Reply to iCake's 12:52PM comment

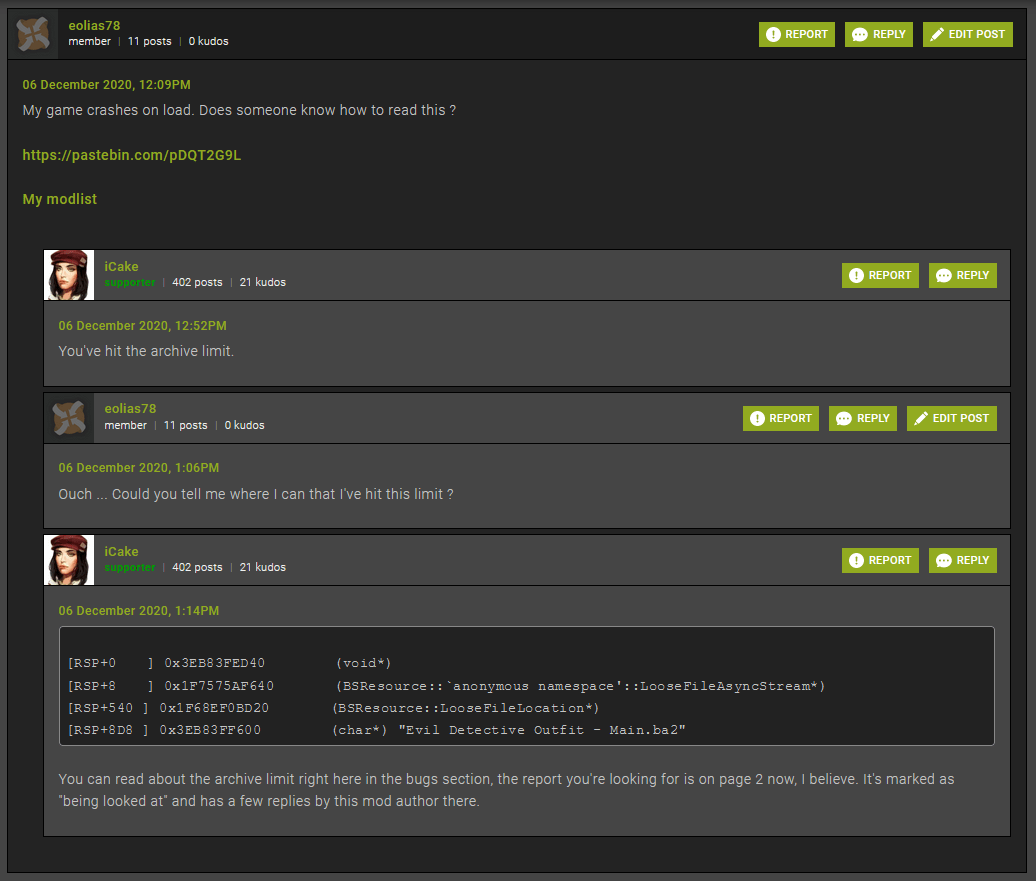coord(962,275)
